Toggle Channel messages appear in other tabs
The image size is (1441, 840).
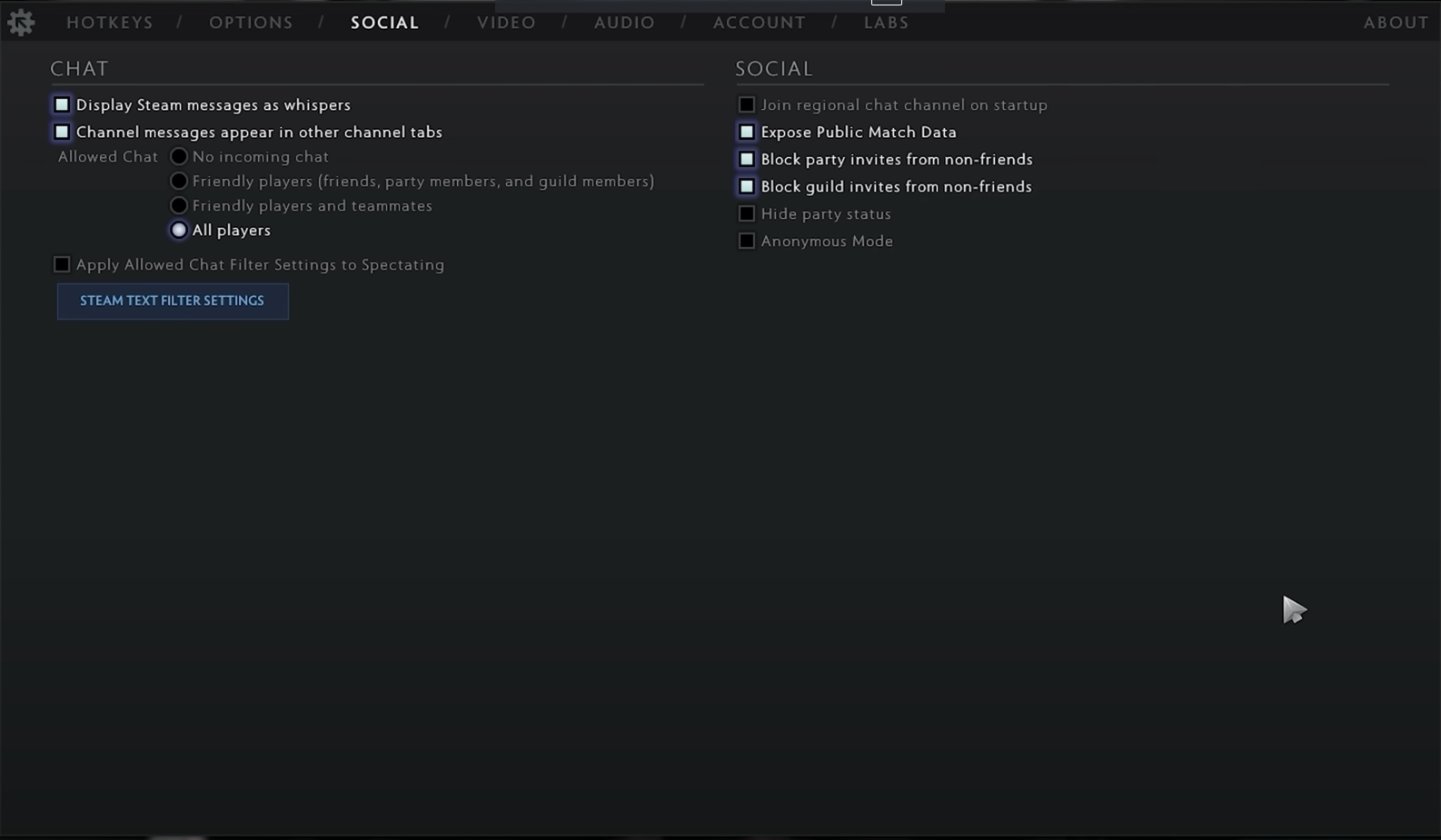pyautogui.click(x=62, y=133)
